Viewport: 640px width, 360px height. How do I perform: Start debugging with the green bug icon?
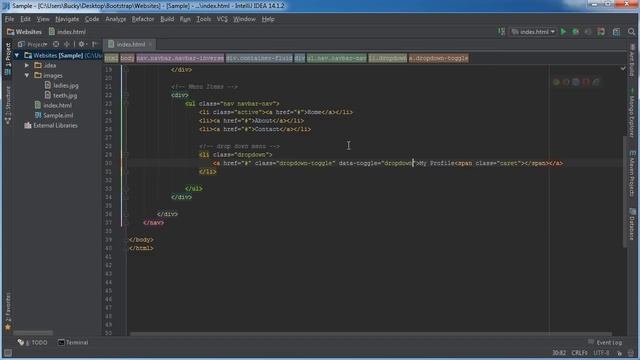click(576, 32)
